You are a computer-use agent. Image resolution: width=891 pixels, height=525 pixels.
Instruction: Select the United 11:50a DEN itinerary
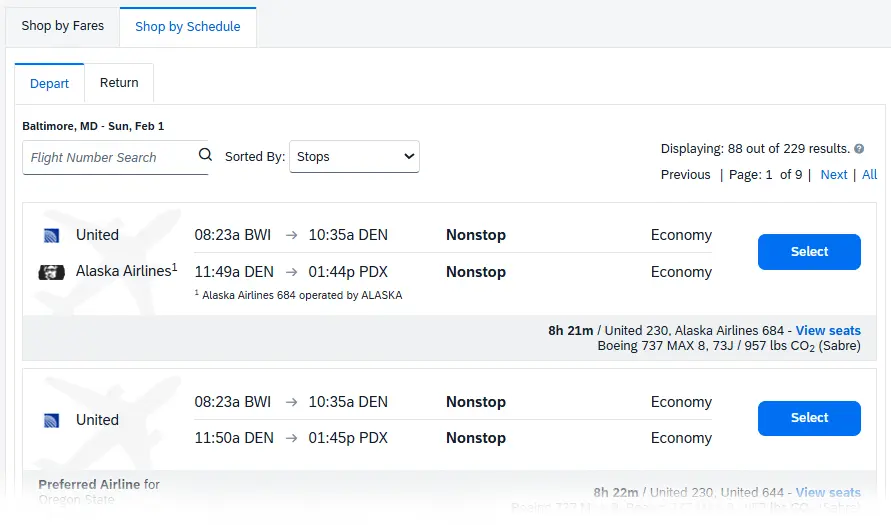point(809,418)
